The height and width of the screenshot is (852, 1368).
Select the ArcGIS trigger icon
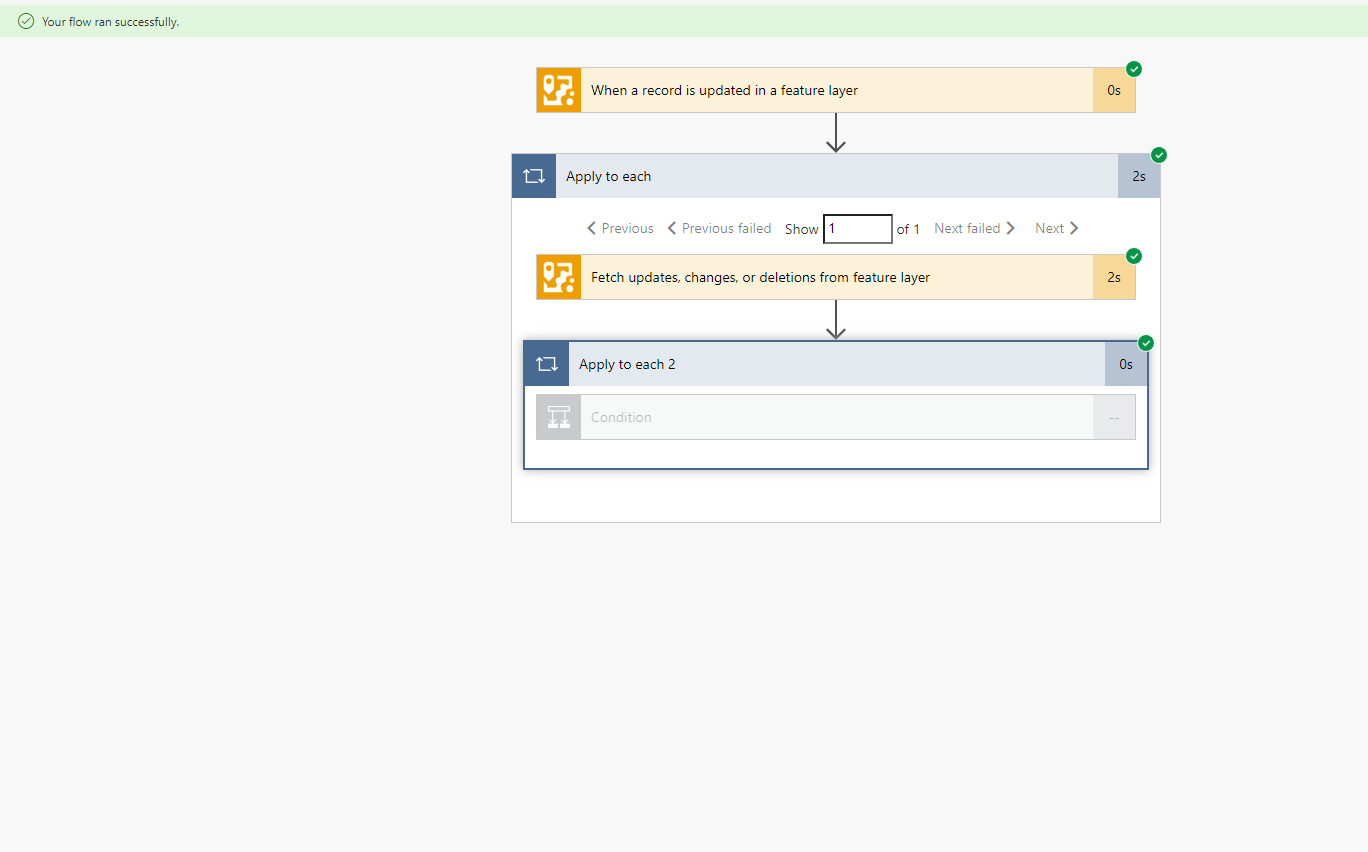coord(558,89)
